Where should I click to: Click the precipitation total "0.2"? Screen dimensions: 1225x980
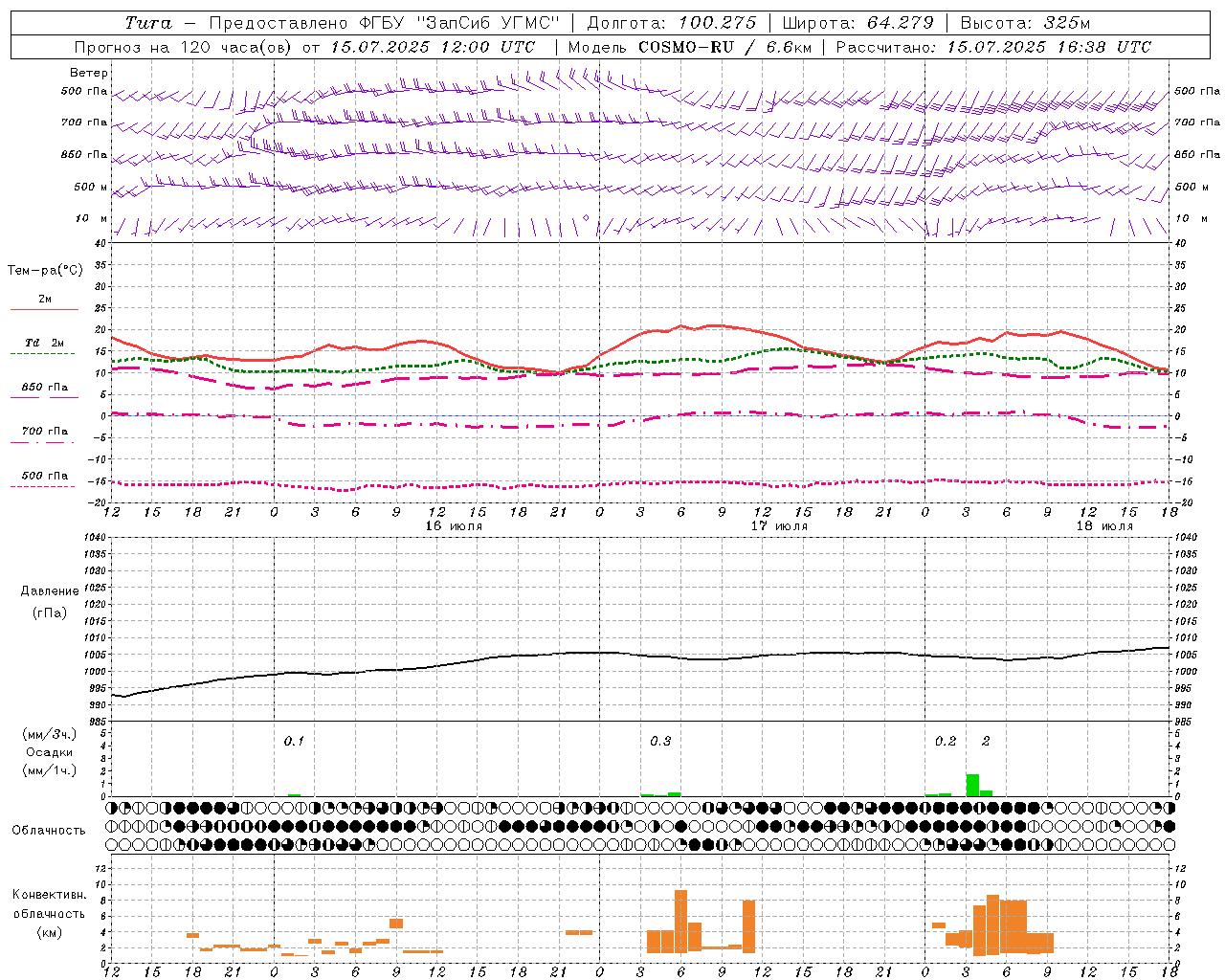coord(946,742)
